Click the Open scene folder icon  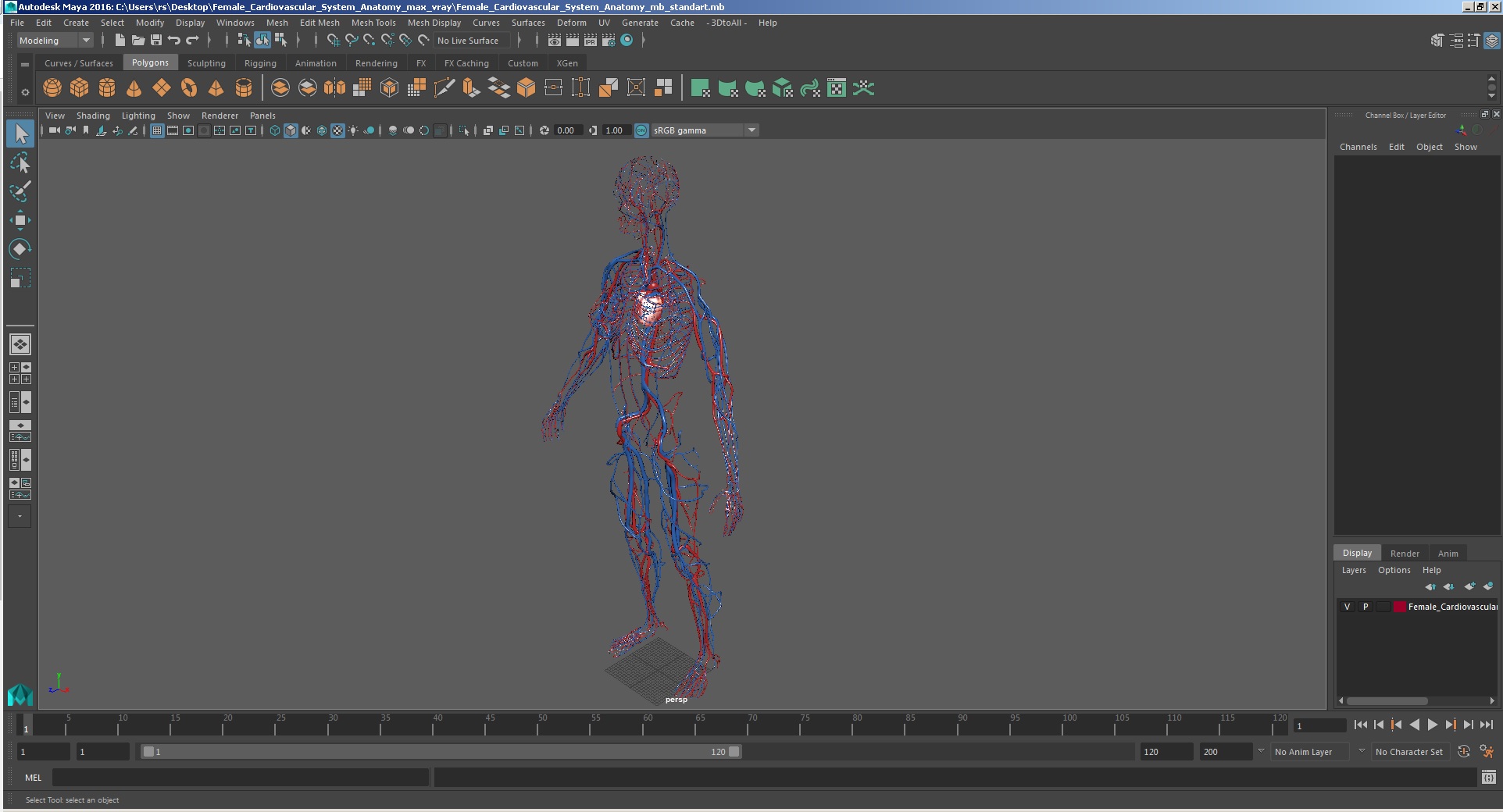[138, 41]
